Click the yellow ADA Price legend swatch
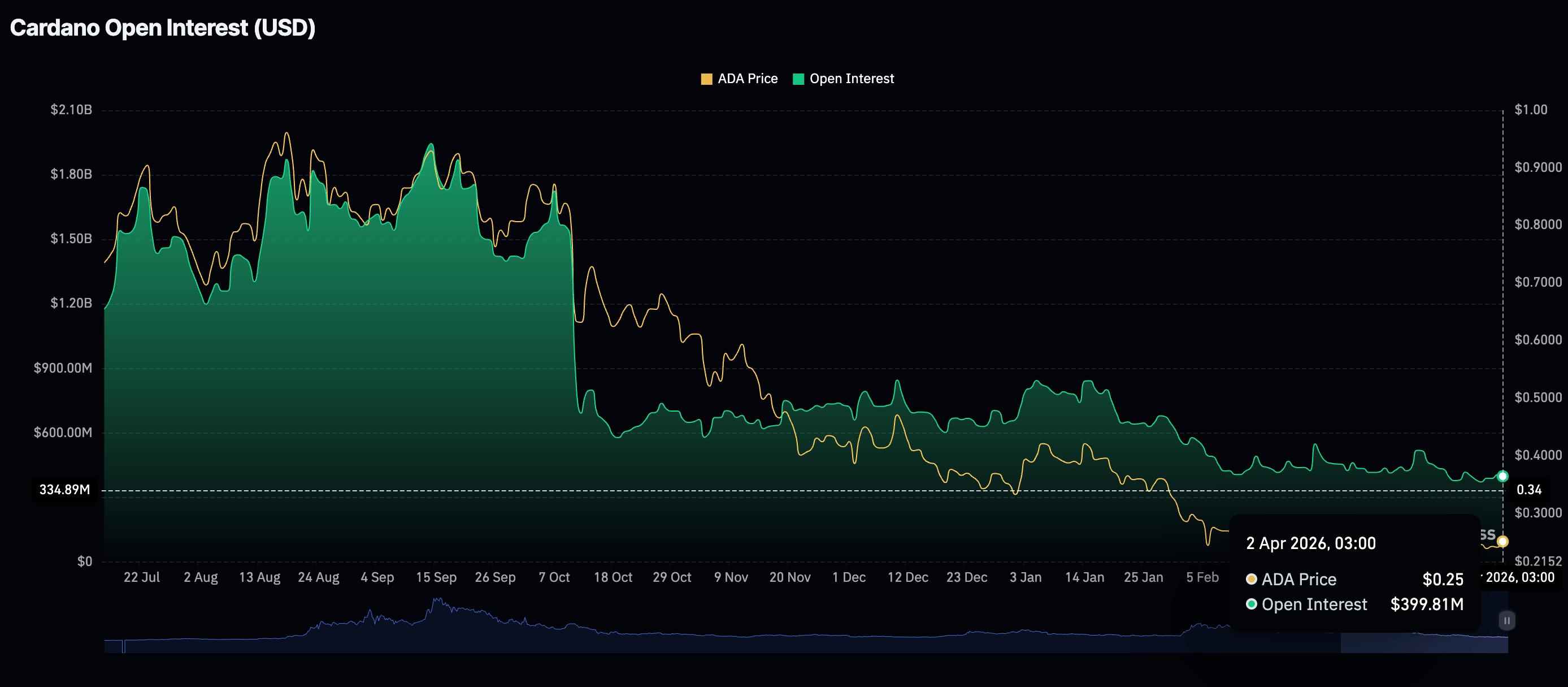 (706, 79)
